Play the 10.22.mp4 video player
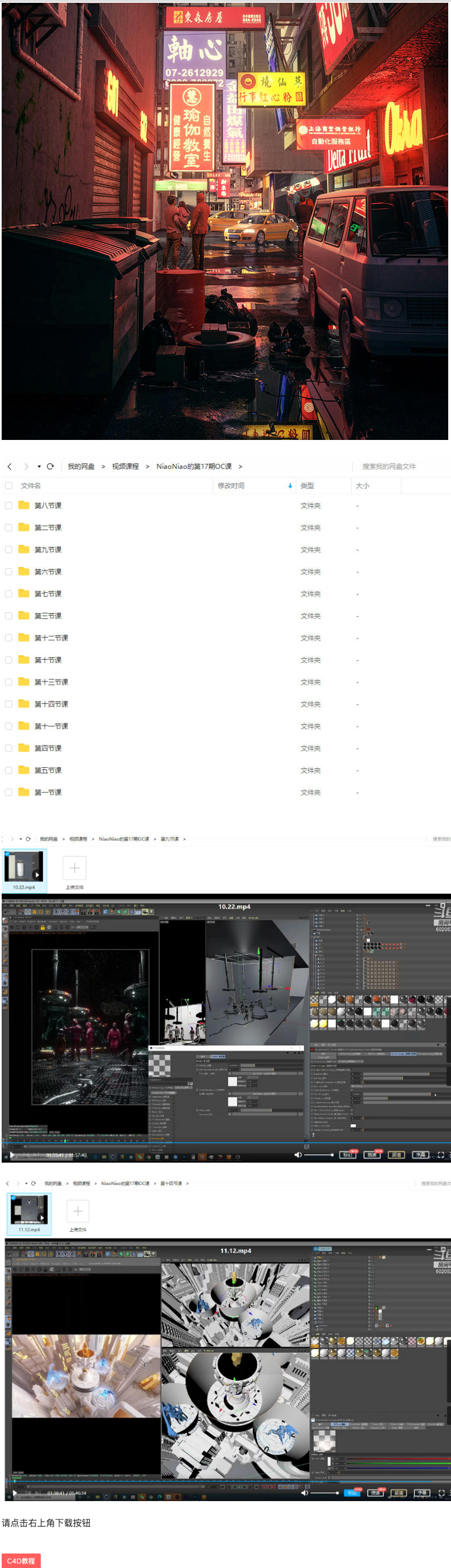The height and width of the screenshot is (1568, 451). click(x=12, y=1155)
